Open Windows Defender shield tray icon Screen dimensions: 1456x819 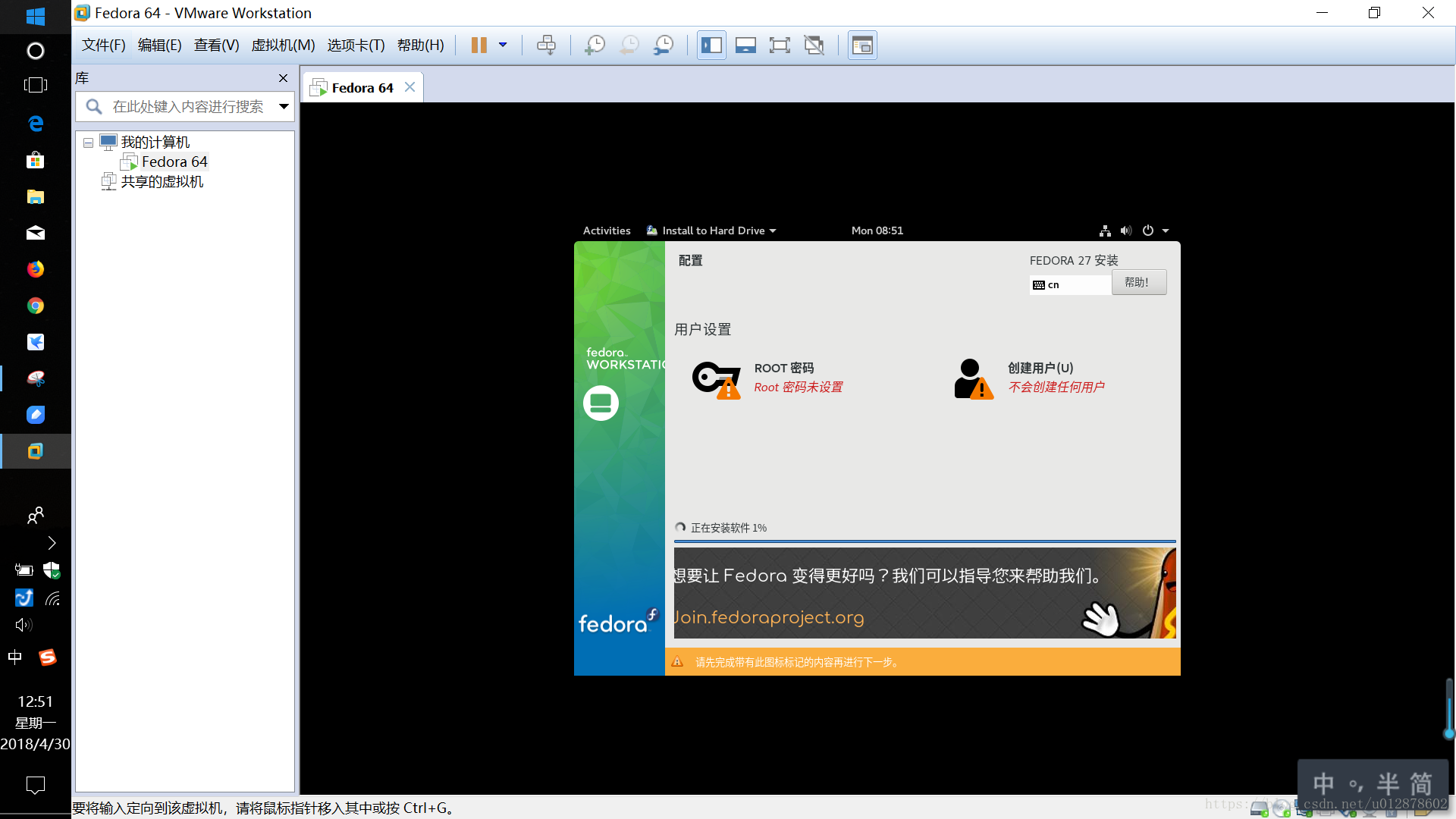point(52,570)
